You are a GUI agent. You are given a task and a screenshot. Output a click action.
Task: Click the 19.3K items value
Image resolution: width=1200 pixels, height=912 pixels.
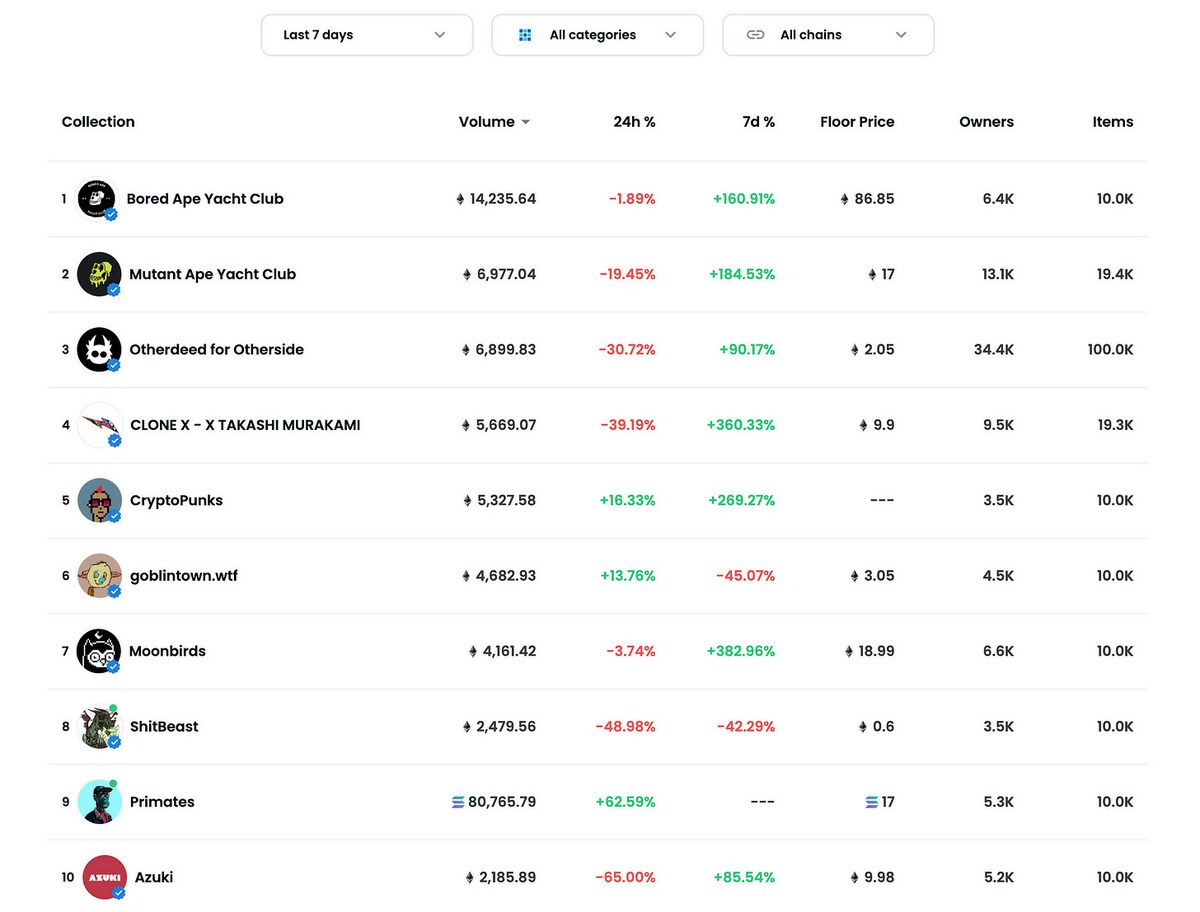click(1115, 425)
